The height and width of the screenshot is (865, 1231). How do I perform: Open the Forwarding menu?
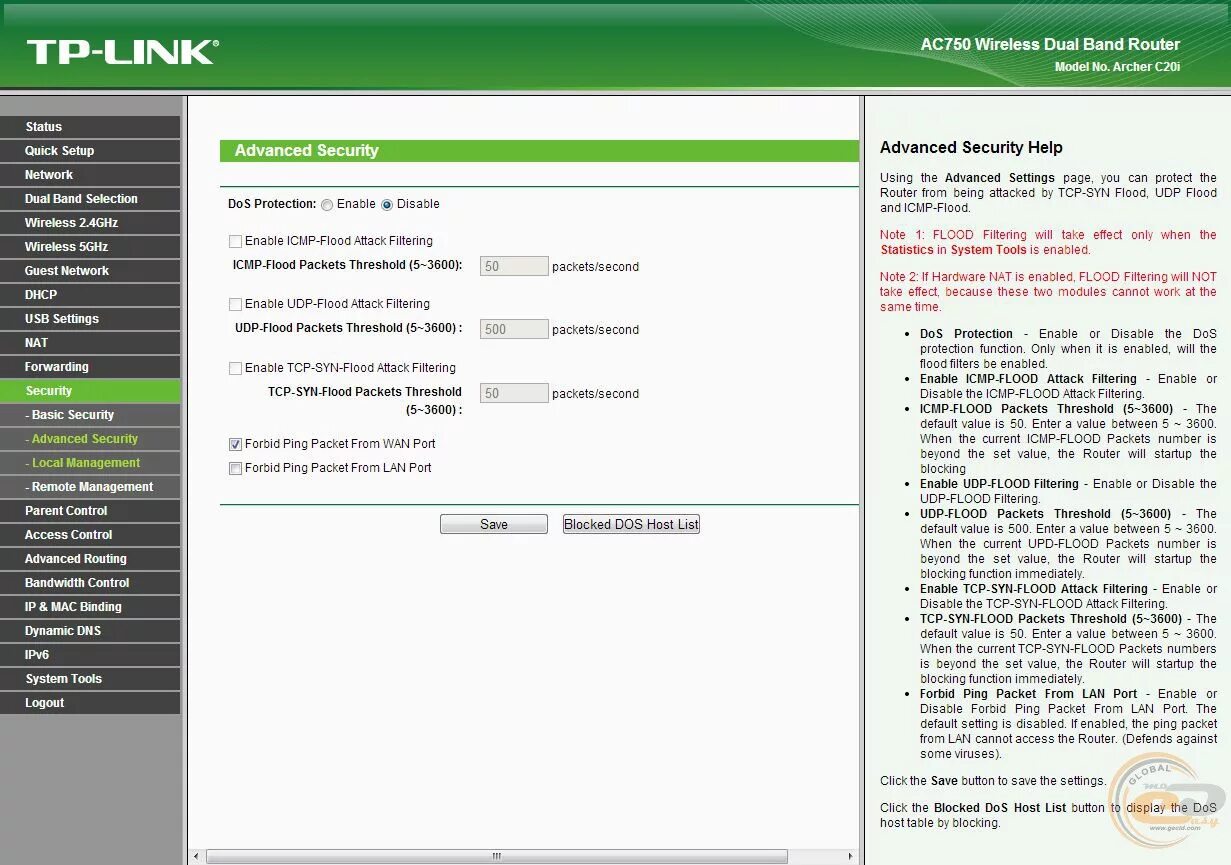[90, 367]
